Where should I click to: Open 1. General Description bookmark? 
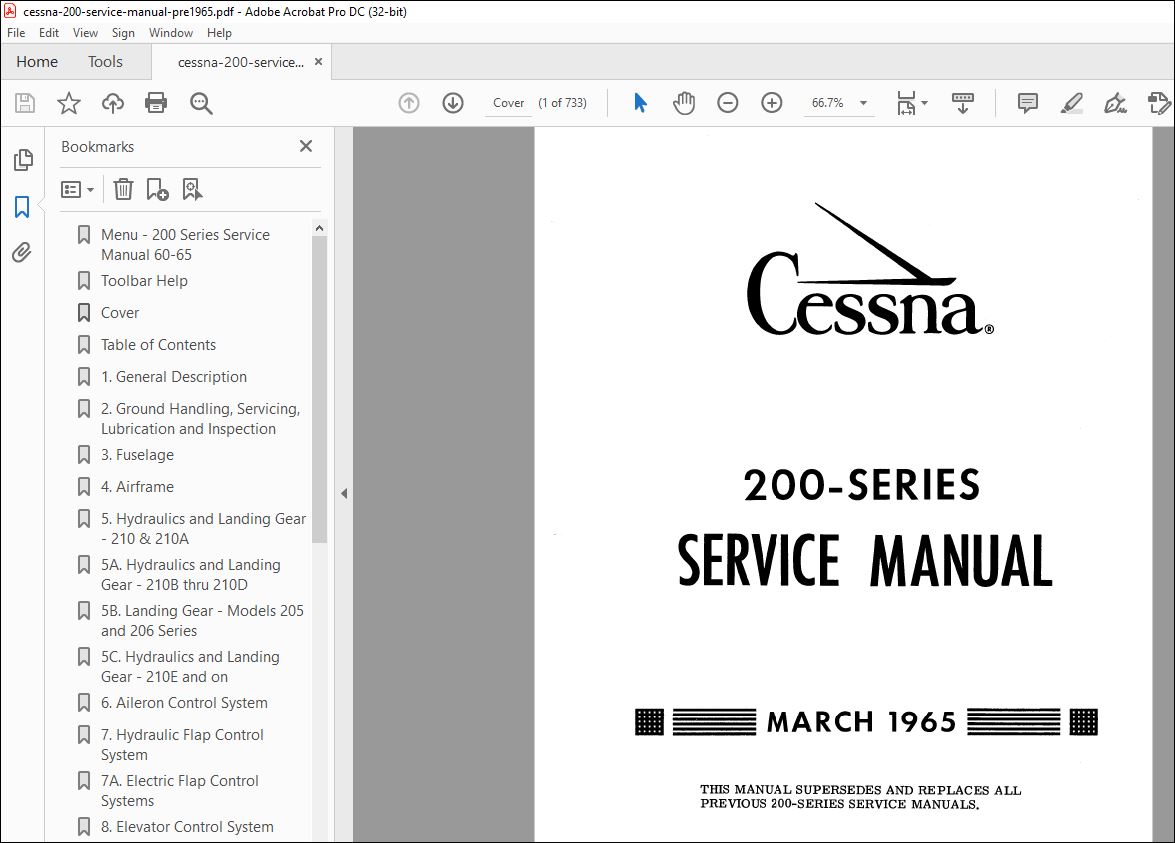click(174, 377)
